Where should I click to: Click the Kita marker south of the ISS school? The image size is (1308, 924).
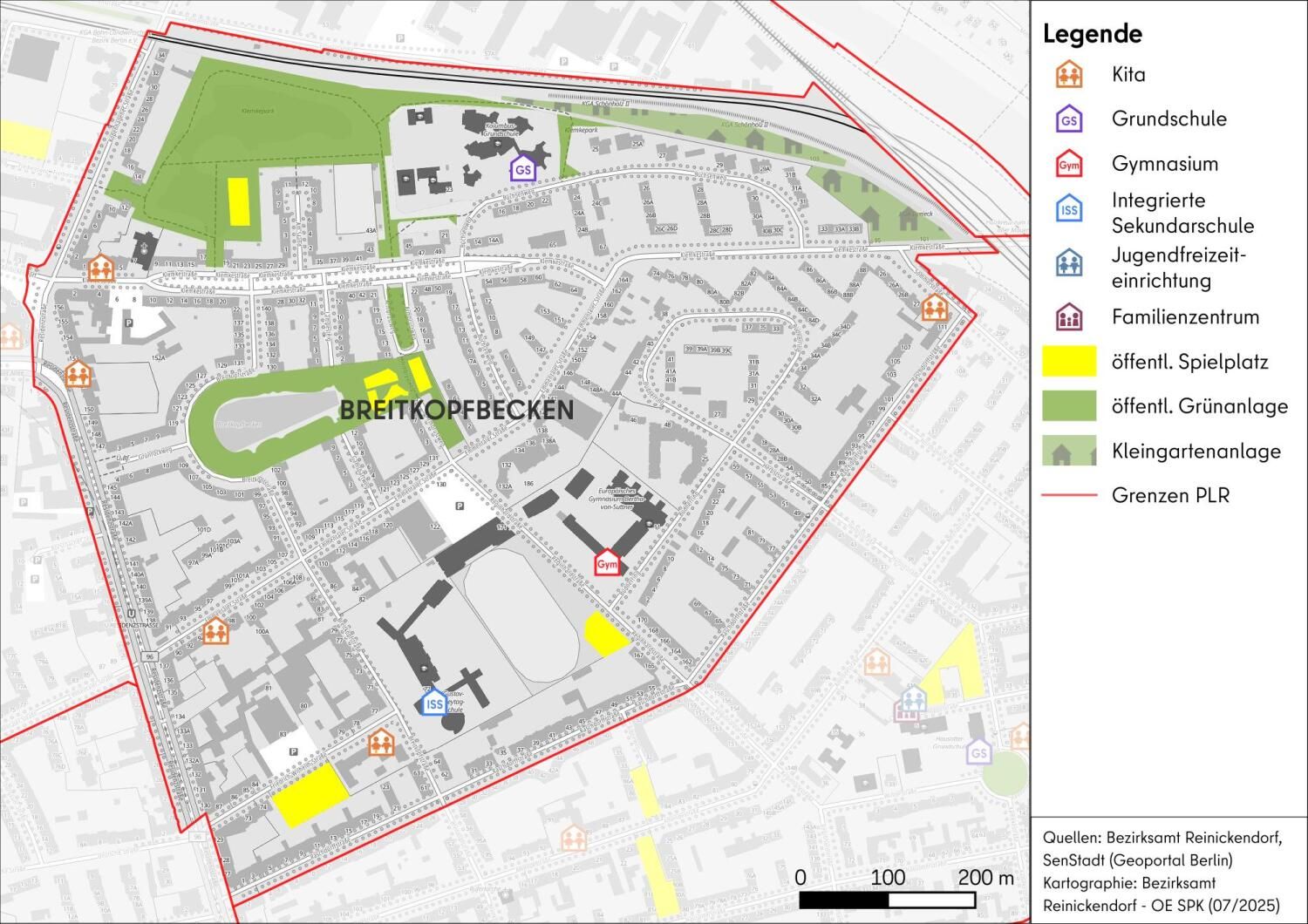(380, 744)
